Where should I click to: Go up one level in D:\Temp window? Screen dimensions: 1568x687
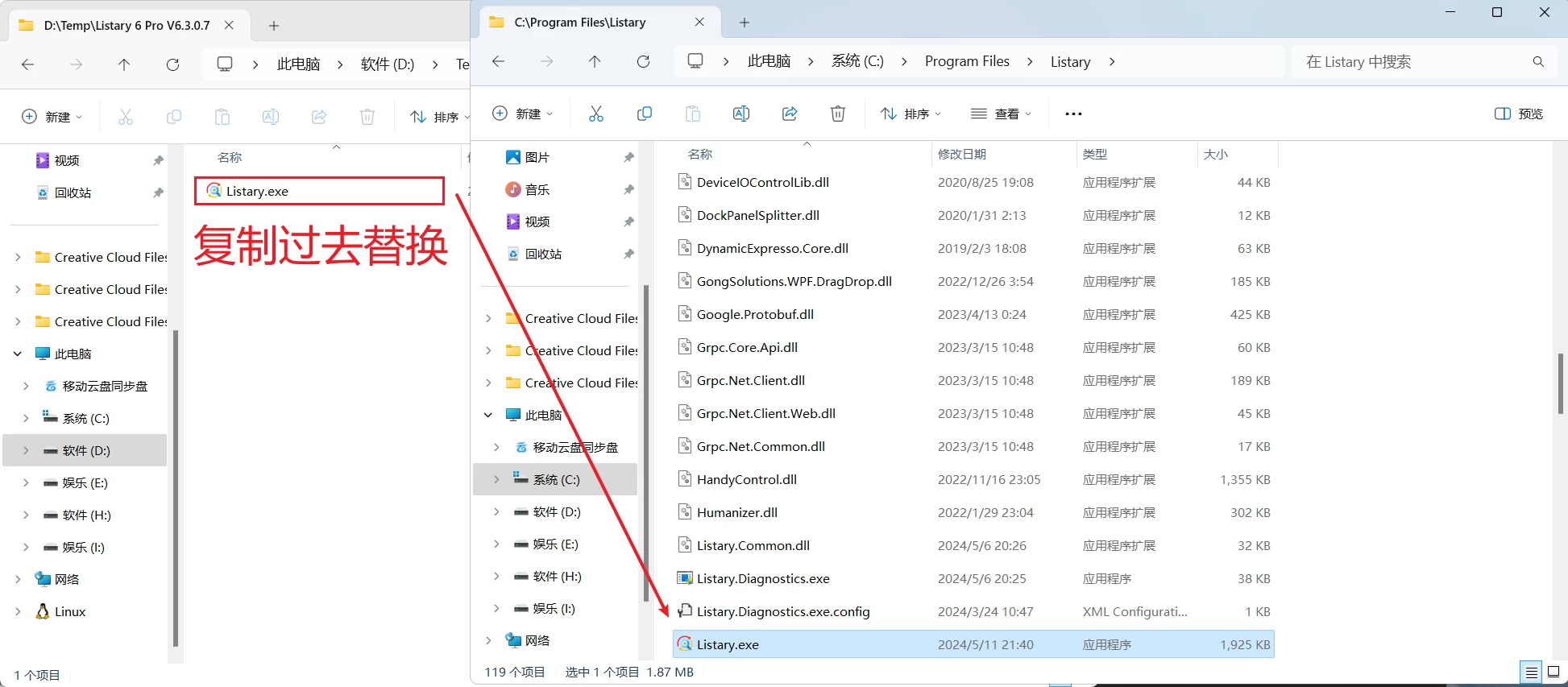124,64
